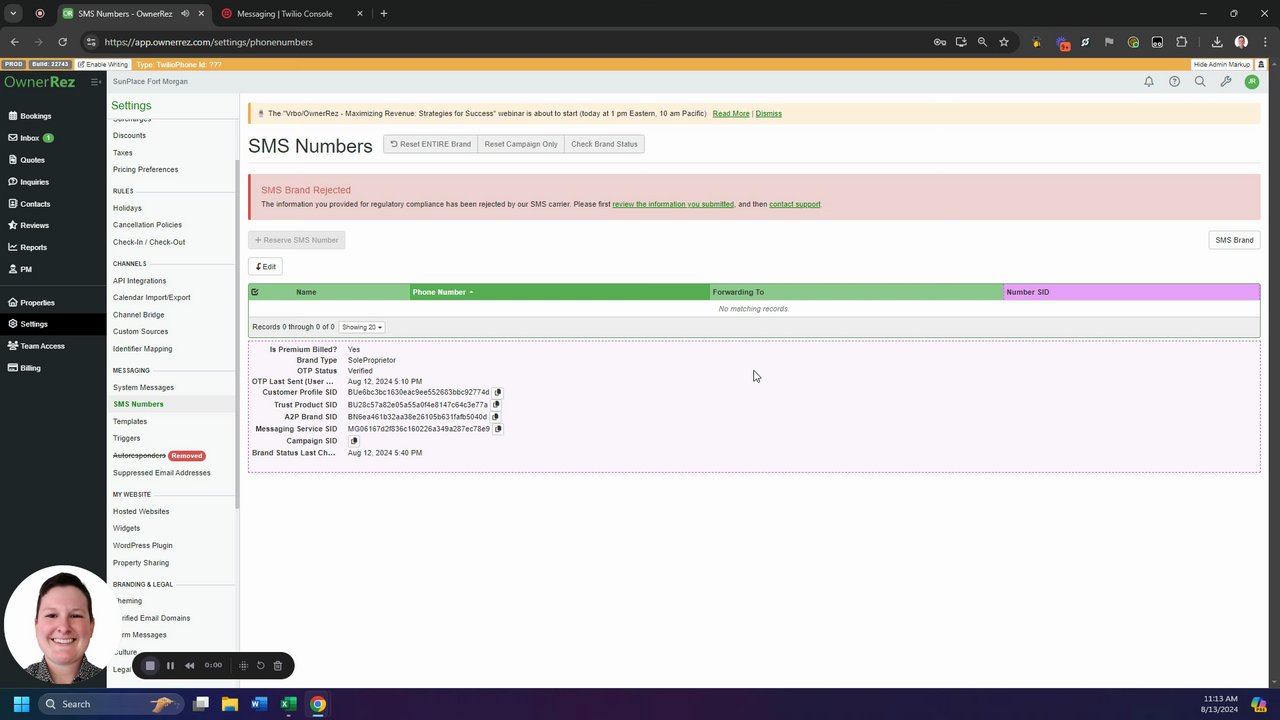
Task: Dismiss the webinar banner
Action: pyautogui.click(x=769, y=114)
